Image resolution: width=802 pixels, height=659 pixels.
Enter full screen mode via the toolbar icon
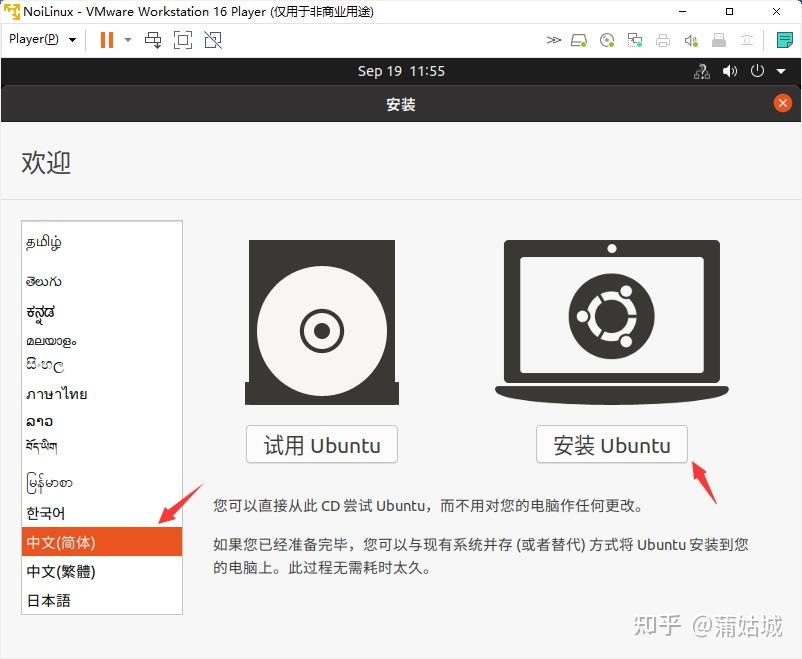pos(182,40)
